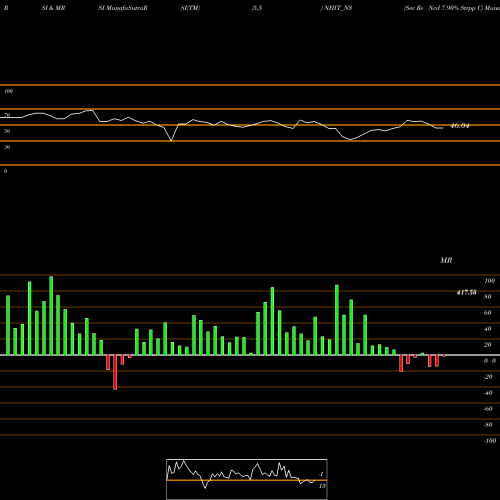Click the RSI line's lowest dip point
The width and height of the screenshot is (500, 500).
171,141
